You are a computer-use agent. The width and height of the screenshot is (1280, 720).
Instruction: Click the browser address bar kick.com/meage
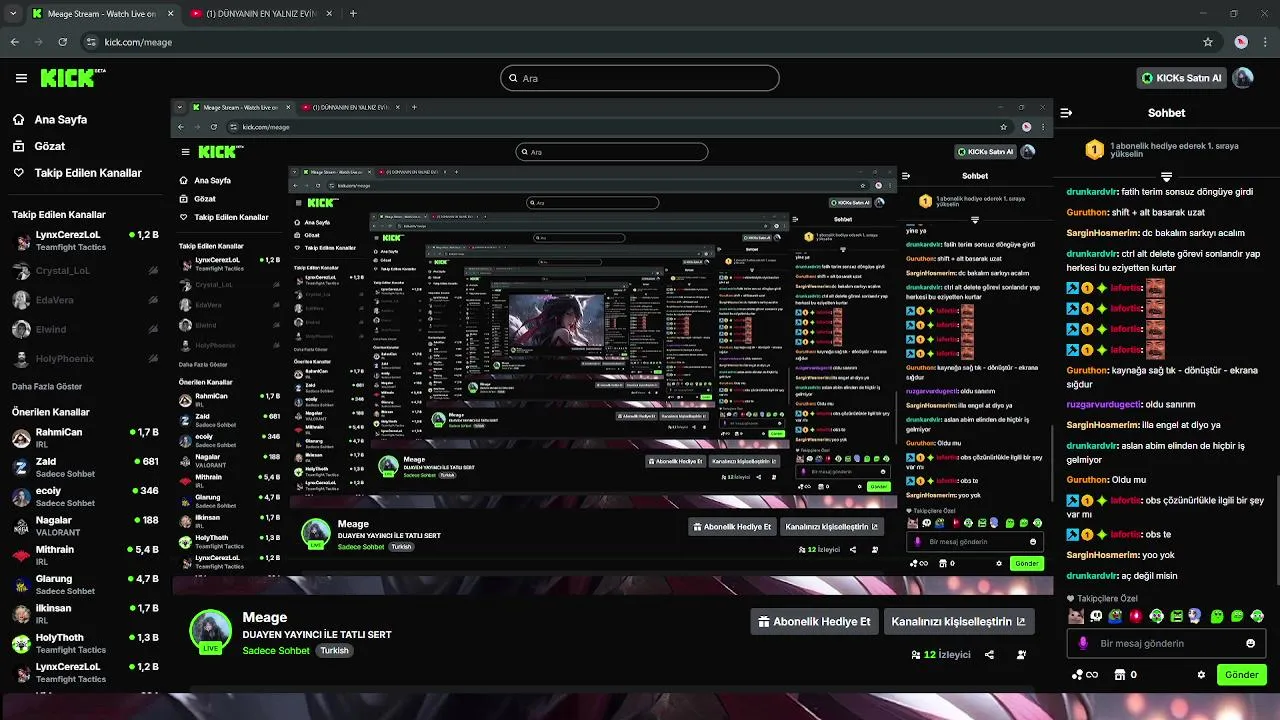[x=640, y=42]
